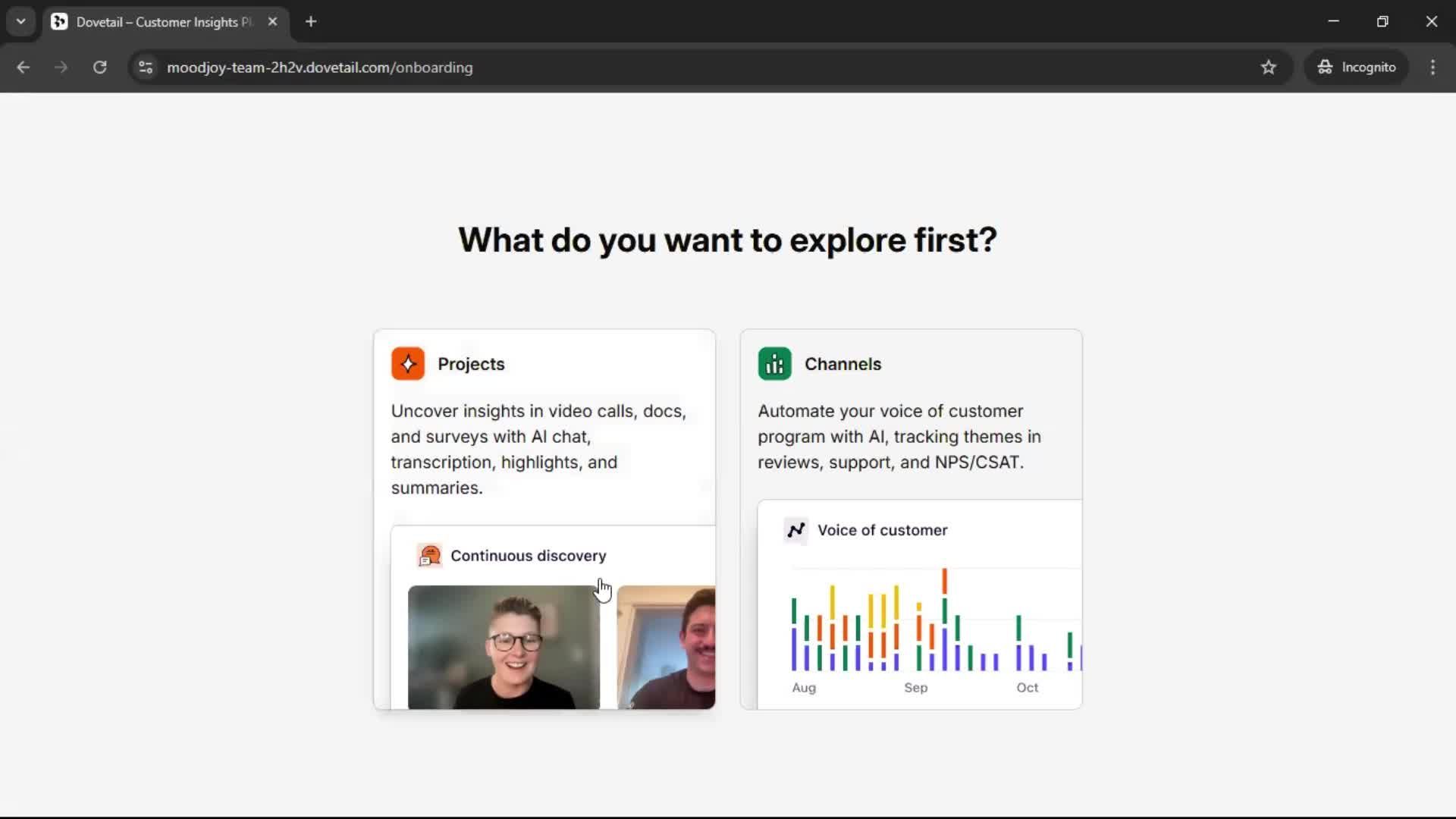The image size is (1456, 819).
Task: Go back to the previous page
Action: (x=23, y=67)
